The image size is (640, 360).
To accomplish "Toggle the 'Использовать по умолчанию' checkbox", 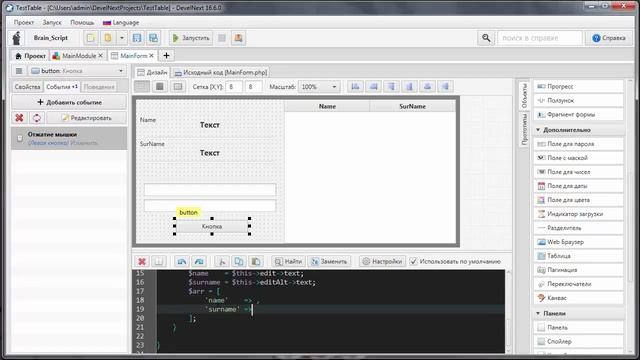I will point(413,261).
